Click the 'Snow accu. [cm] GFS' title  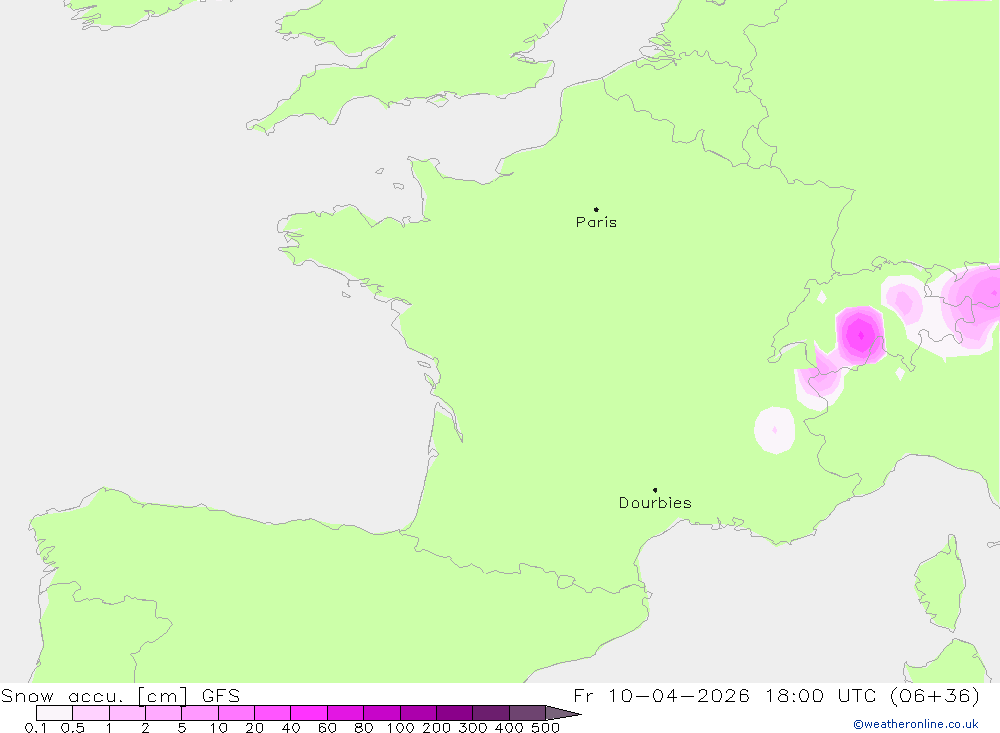[121, 695]
